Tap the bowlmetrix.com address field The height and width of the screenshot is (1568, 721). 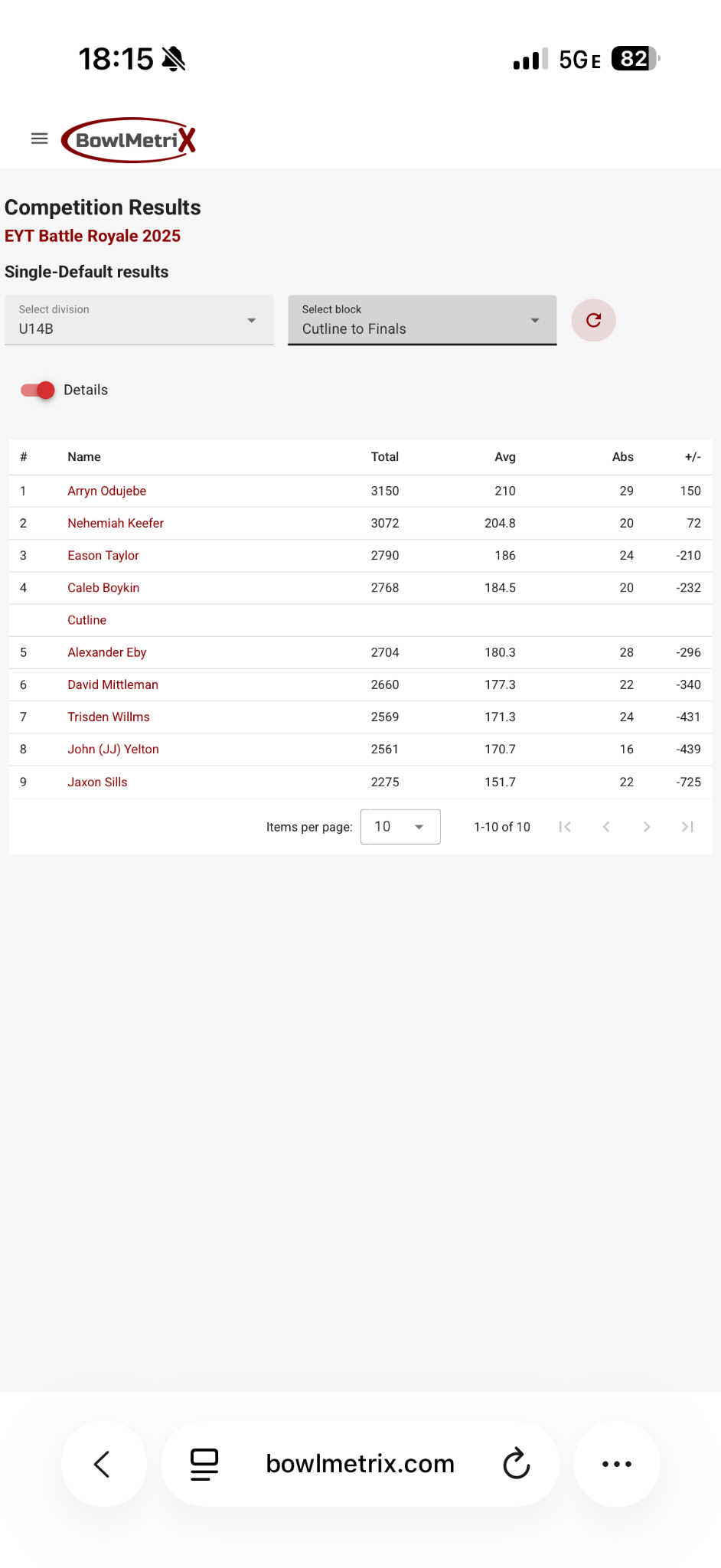click(x=360, y=1464)
